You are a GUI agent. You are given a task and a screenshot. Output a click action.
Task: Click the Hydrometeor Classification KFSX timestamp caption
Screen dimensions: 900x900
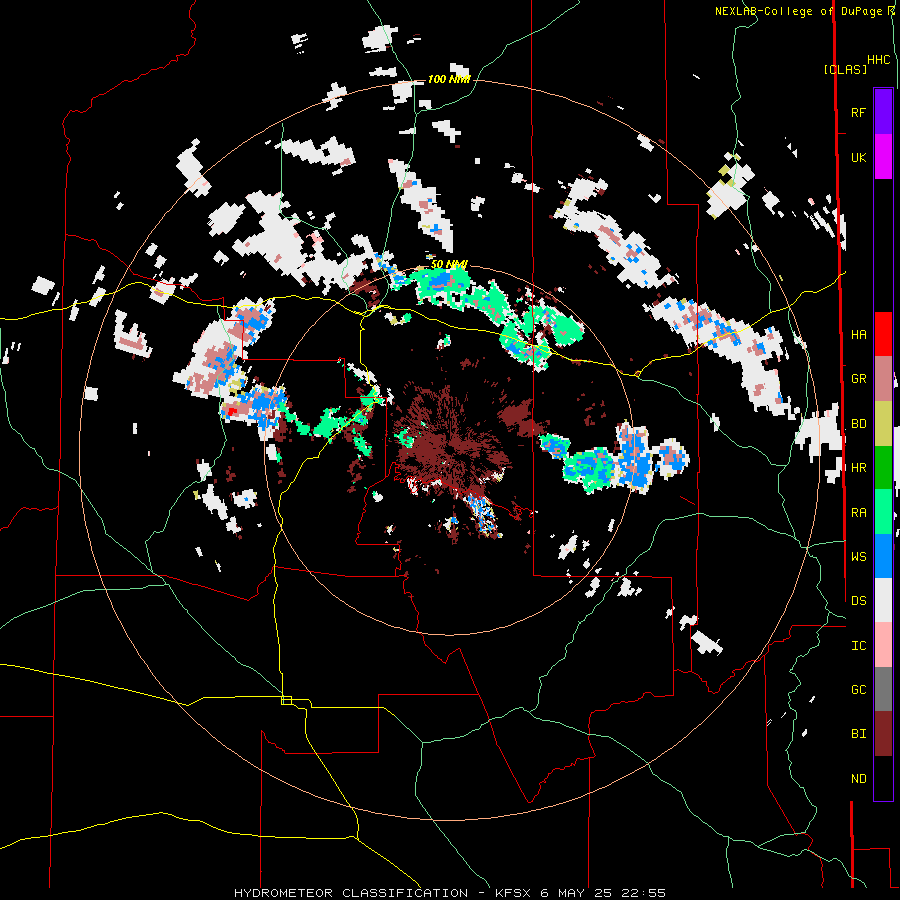[x=450, y=893]
